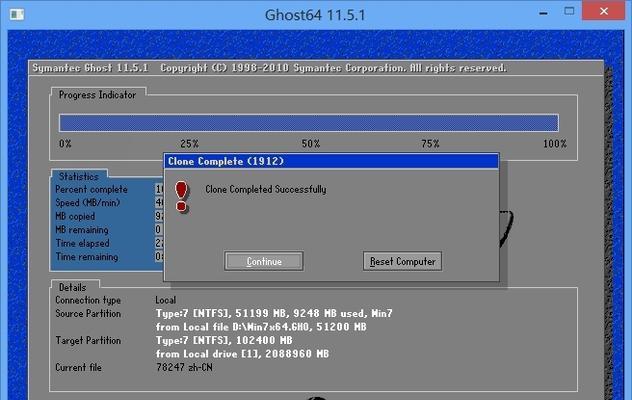This screenshot has width=632, height=400.
Task: Click the 0% progress scale mark
Action: pos(65,144)
